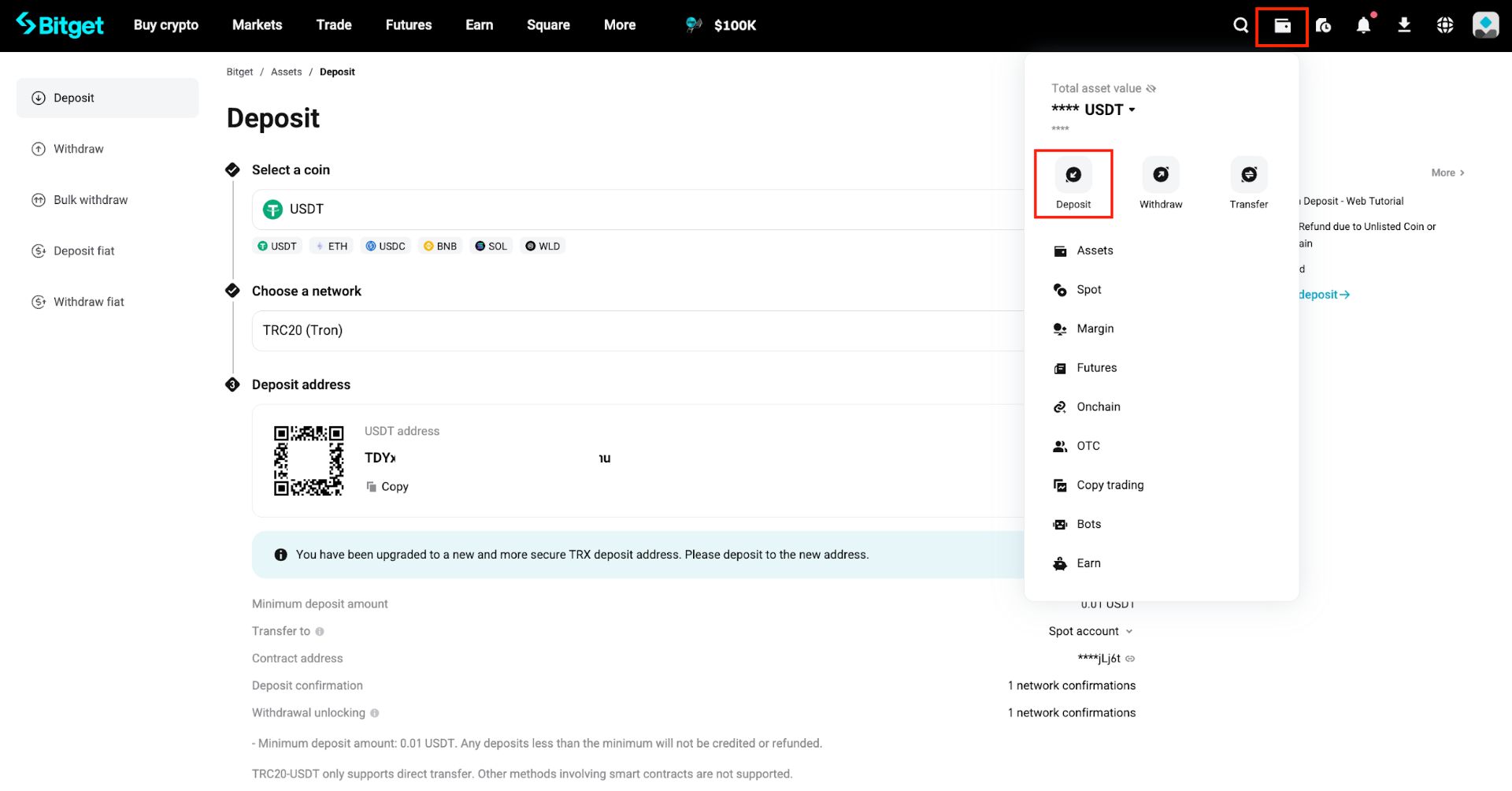
Task: Click Withdrawal unlocking info icon
Action: (375, 713)
